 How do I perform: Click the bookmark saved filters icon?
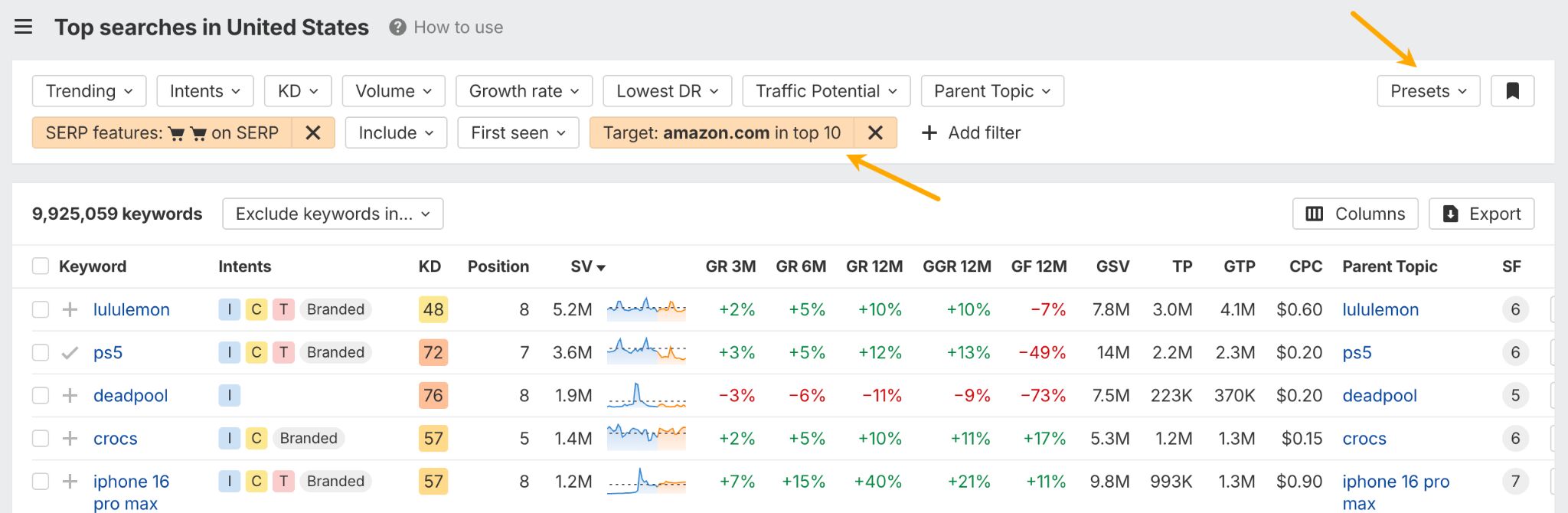(x=1512, y=91)
